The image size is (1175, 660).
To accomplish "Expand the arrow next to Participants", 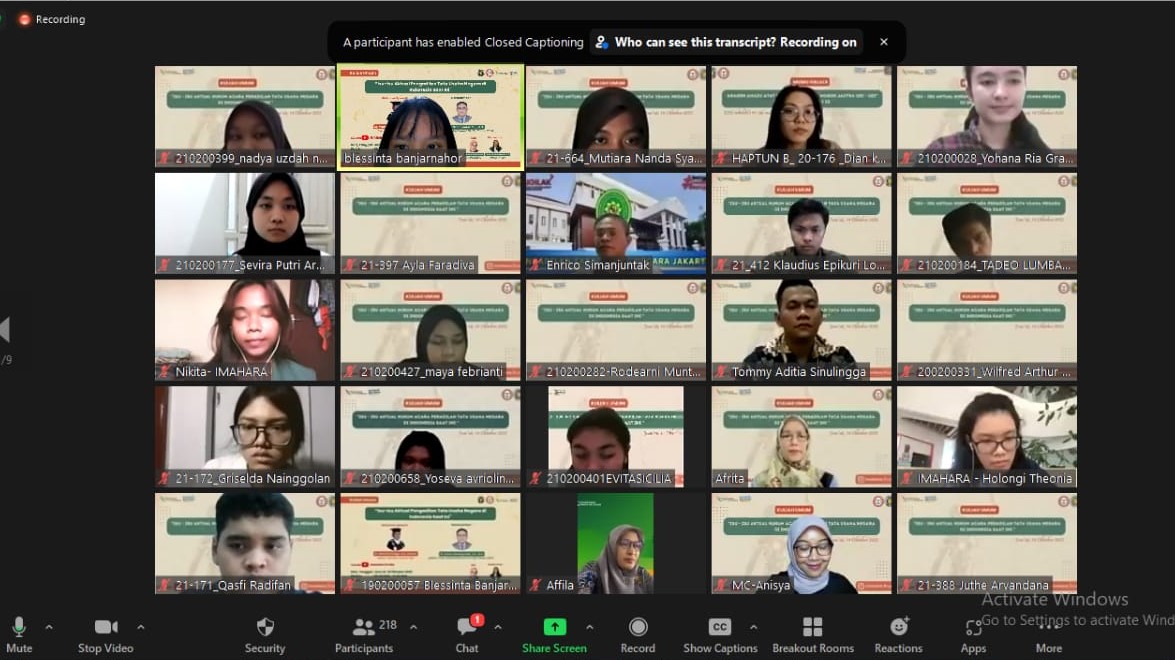I will (413, 627).
